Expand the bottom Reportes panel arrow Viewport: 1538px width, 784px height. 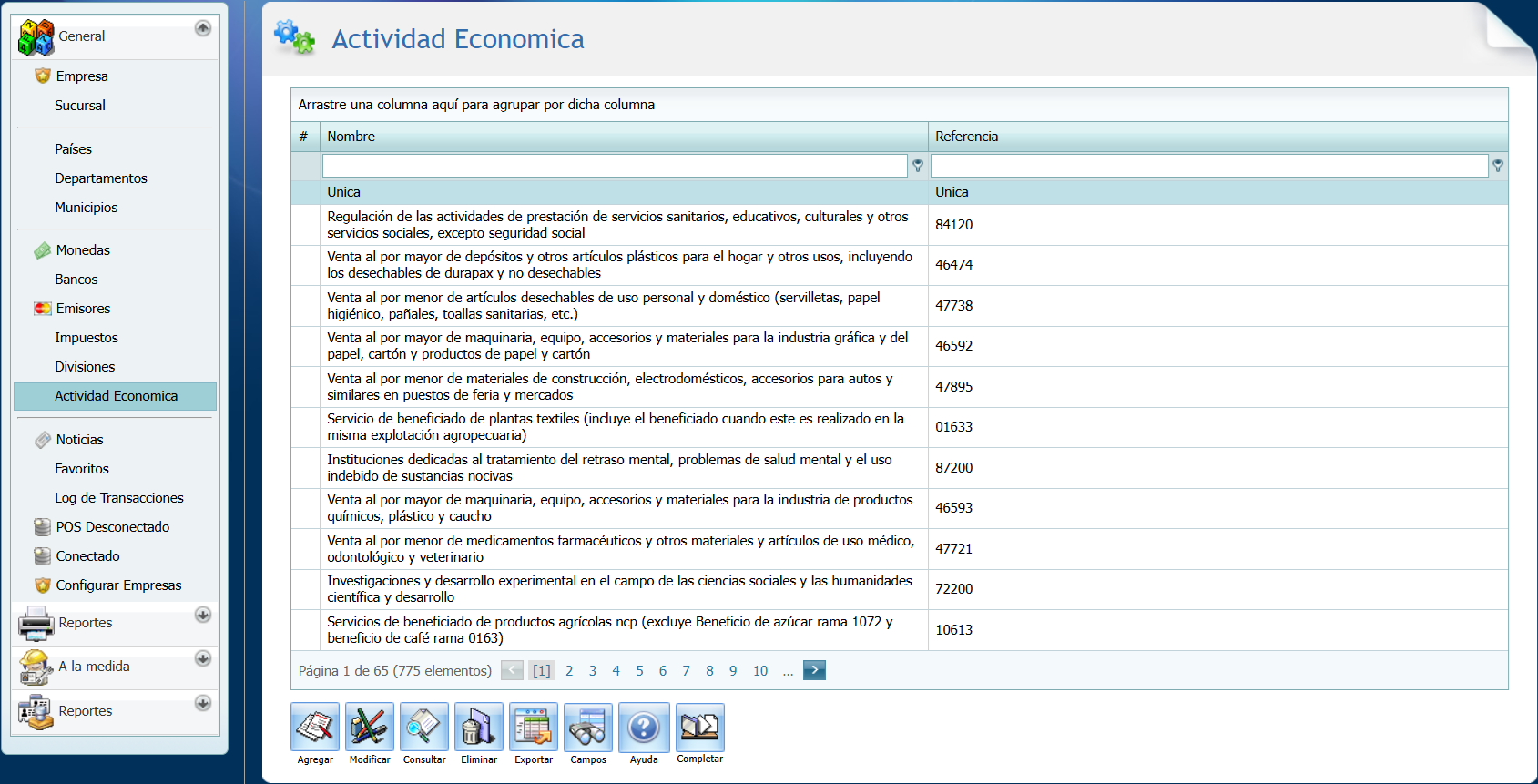tap(203, 703)
